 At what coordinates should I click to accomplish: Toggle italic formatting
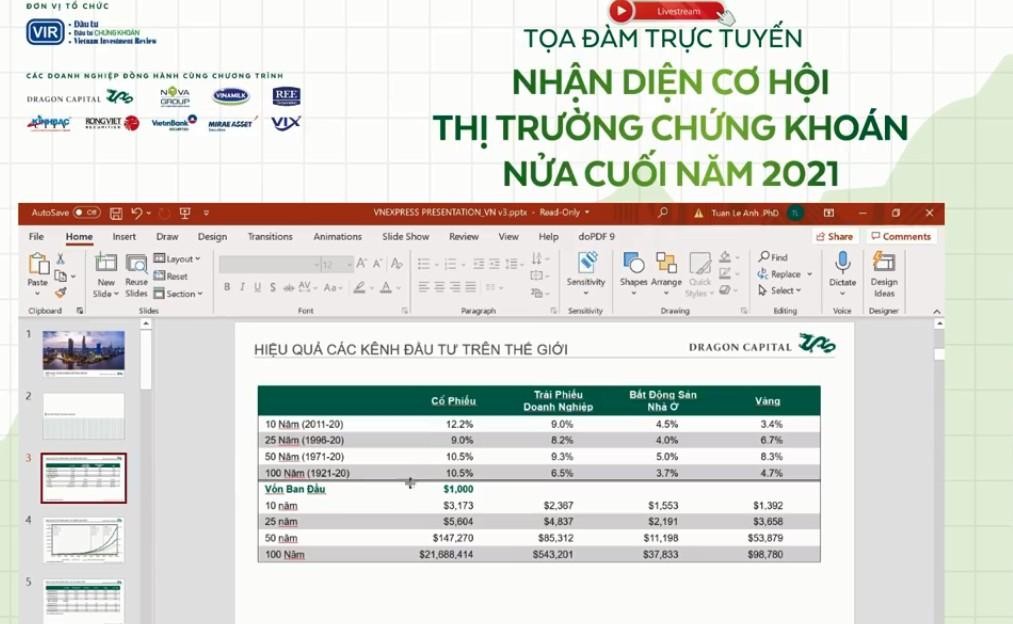(246, 289)
